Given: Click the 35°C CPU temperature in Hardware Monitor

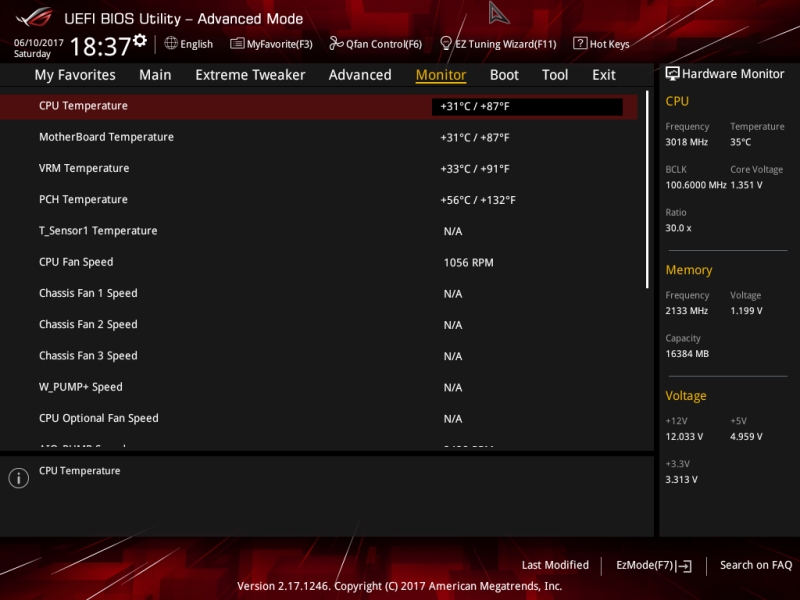Looking at the screenshot, I should point(740,142).
